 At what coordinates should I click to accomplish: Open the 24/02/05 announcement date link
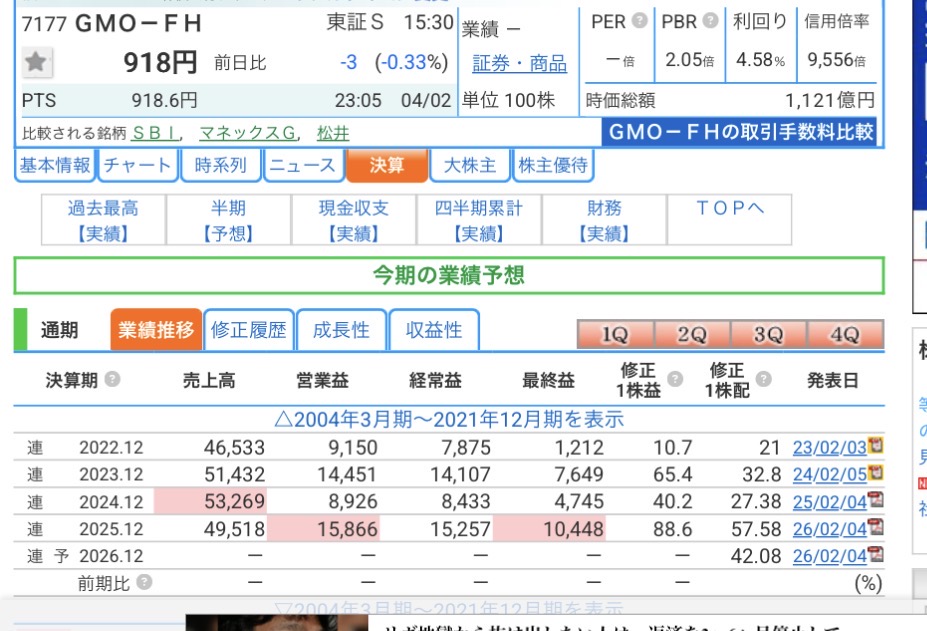[x=829, y=474]
